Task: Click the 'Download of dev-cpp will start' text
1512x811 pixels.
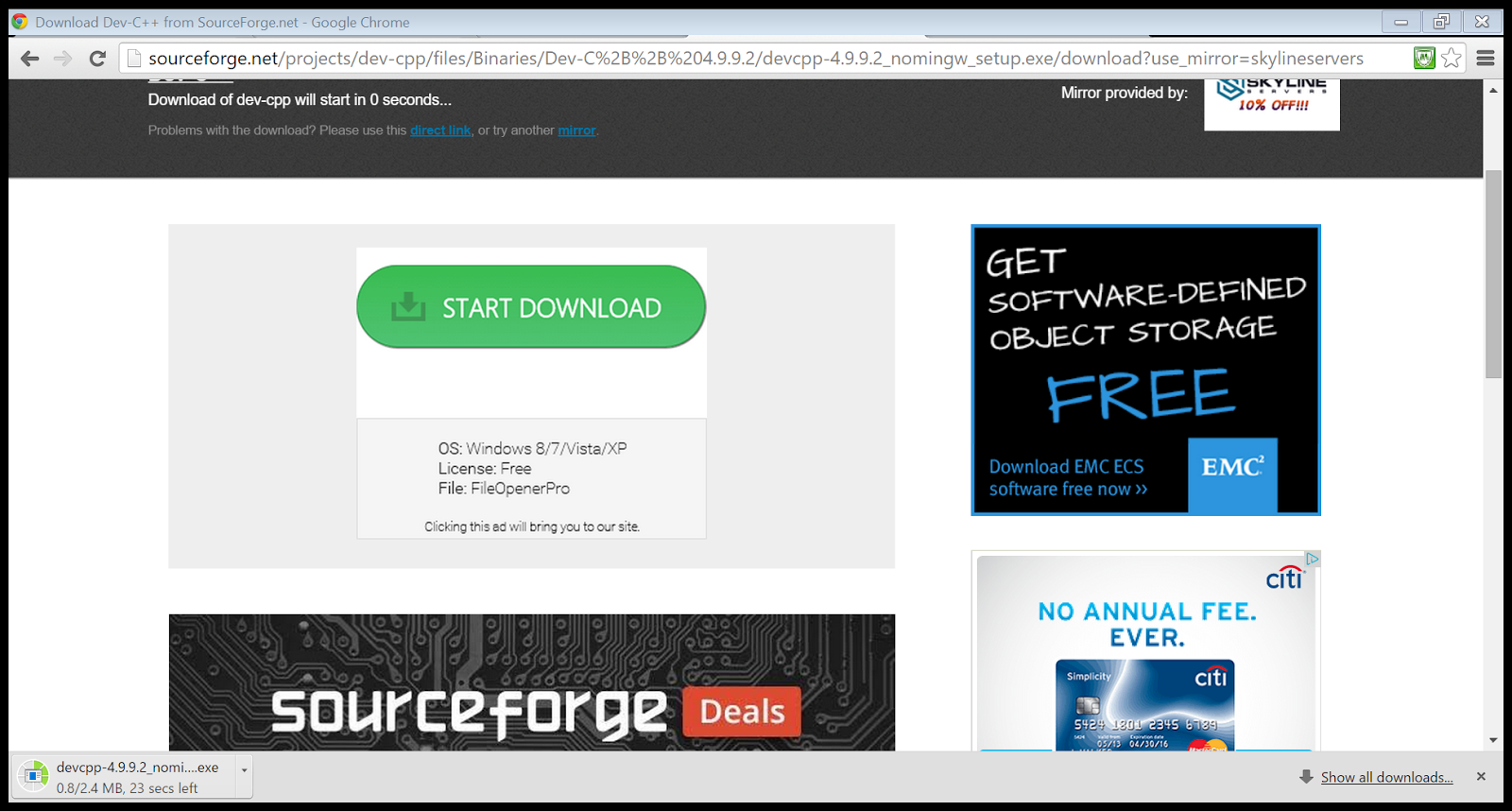Action: coord(300,99)
